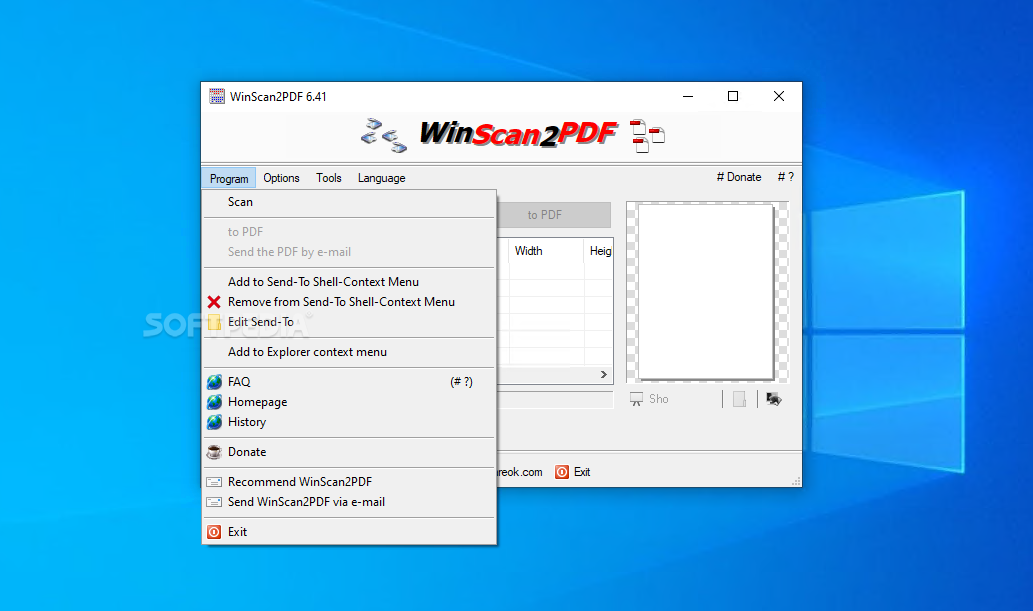Select Recommend WinScan2PDF
Screen dimensions: 1033x611
pyautogui.click(x=349, y=482)
